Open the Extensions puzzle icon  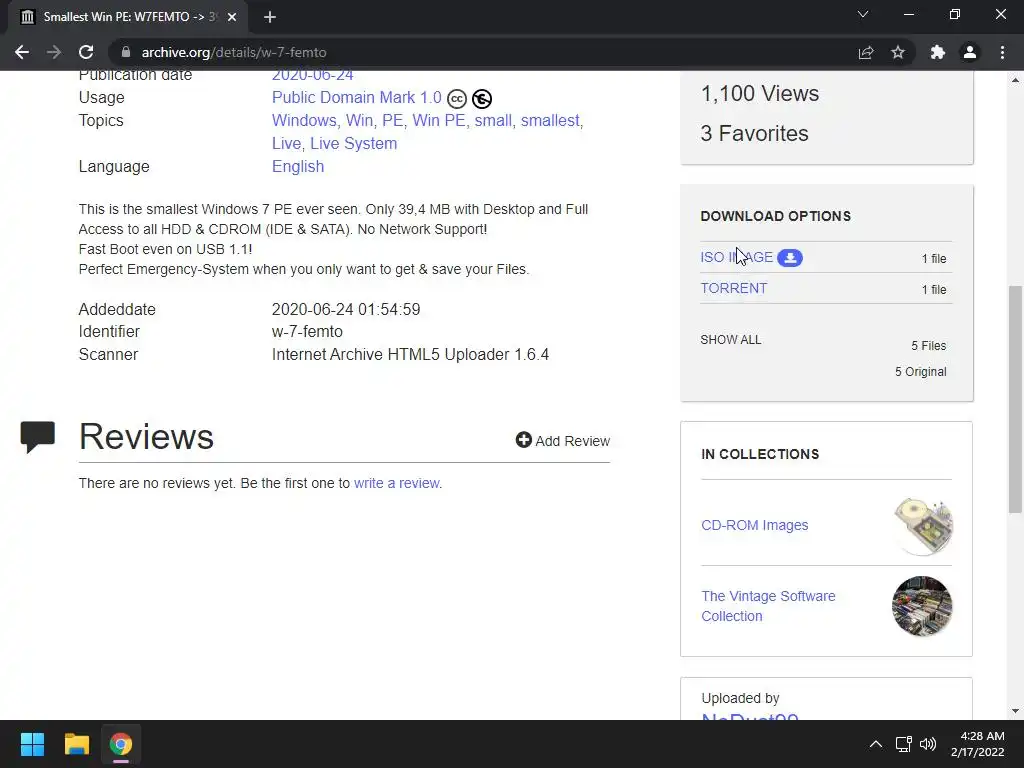click(938, 52)
